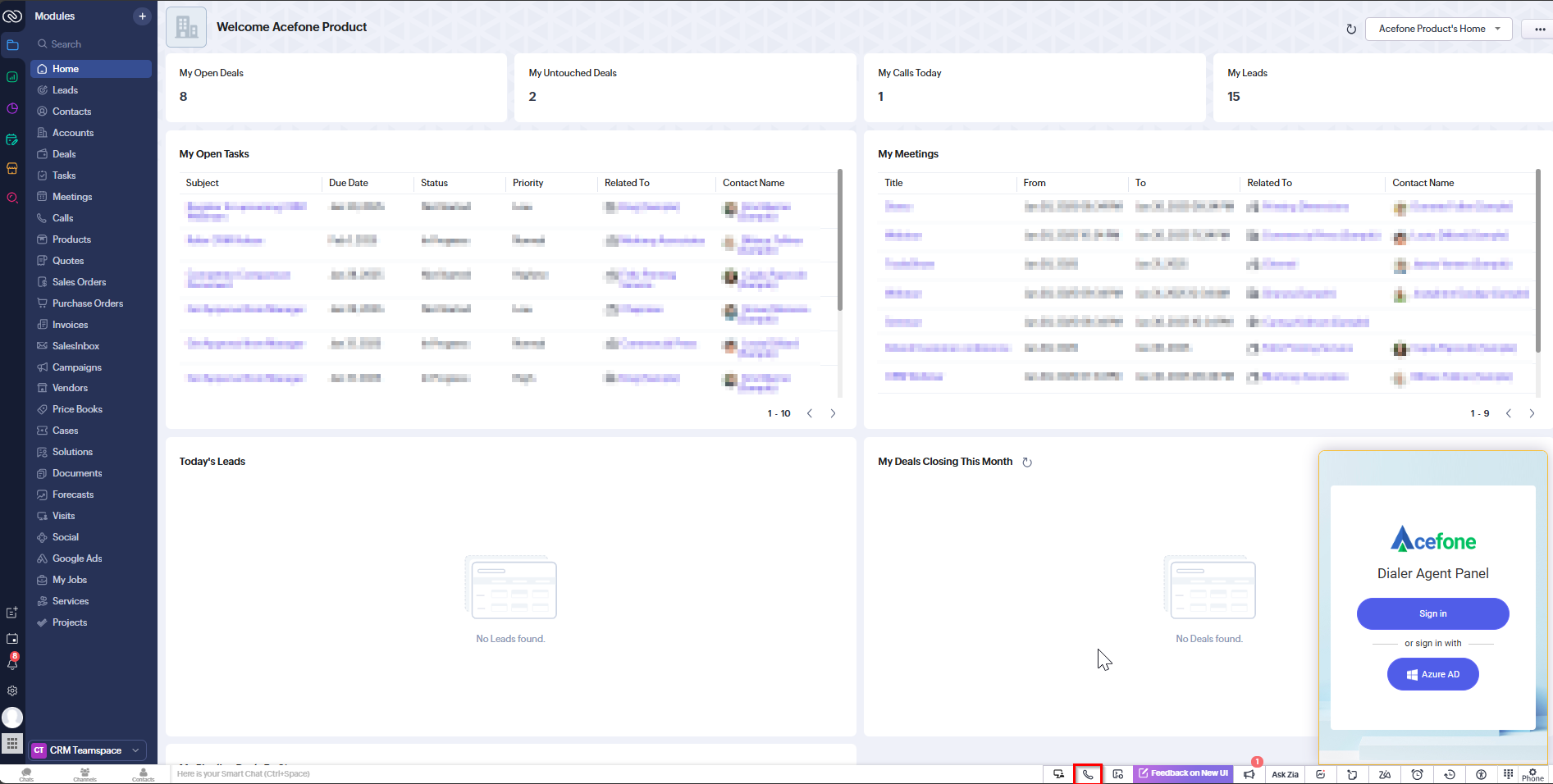Open the Channels icon in bottom-left bar

pyautogui.click(x=85, y=774)
